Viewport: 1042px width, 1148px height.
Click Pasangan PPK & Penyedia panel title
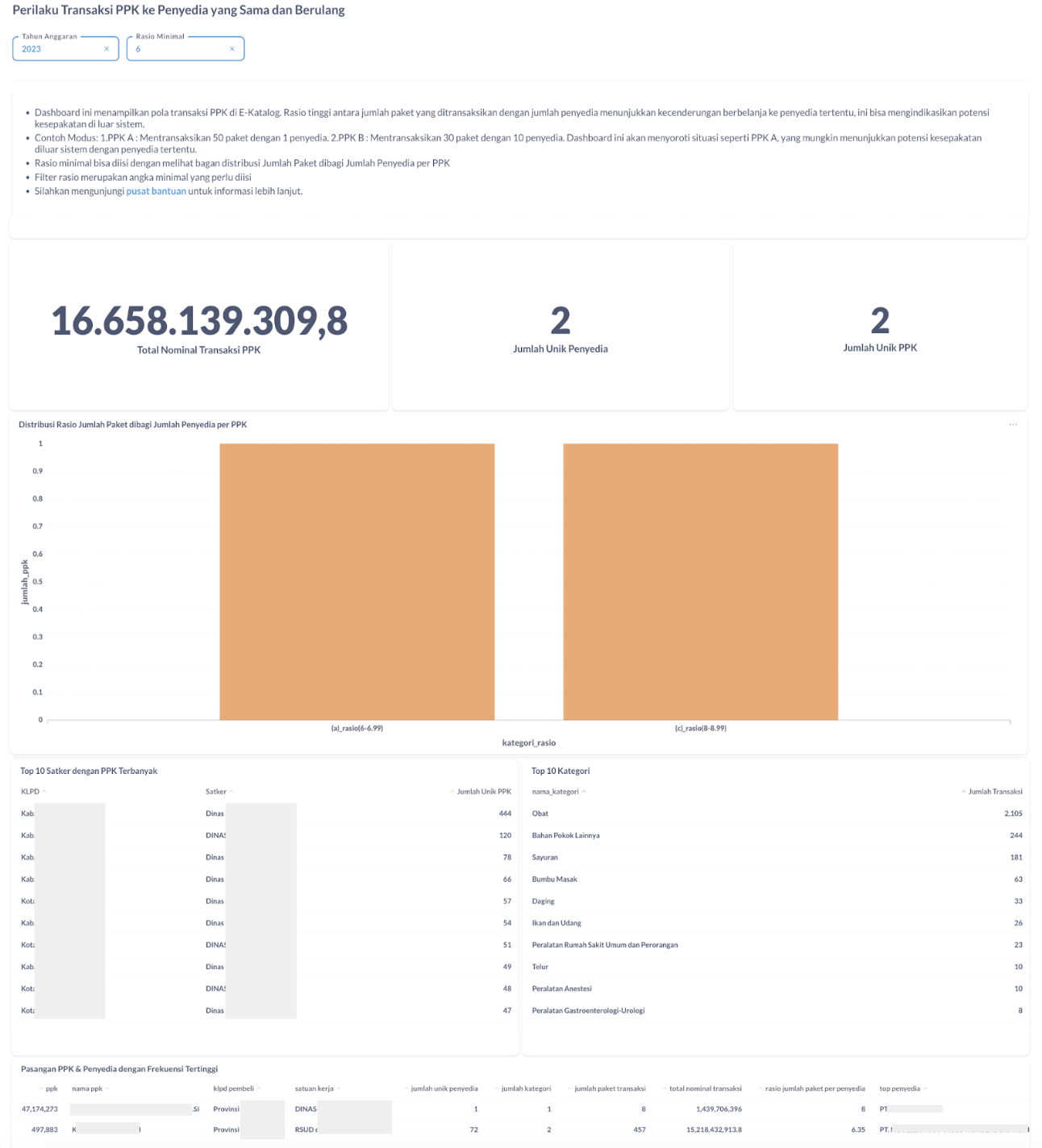119,1069
